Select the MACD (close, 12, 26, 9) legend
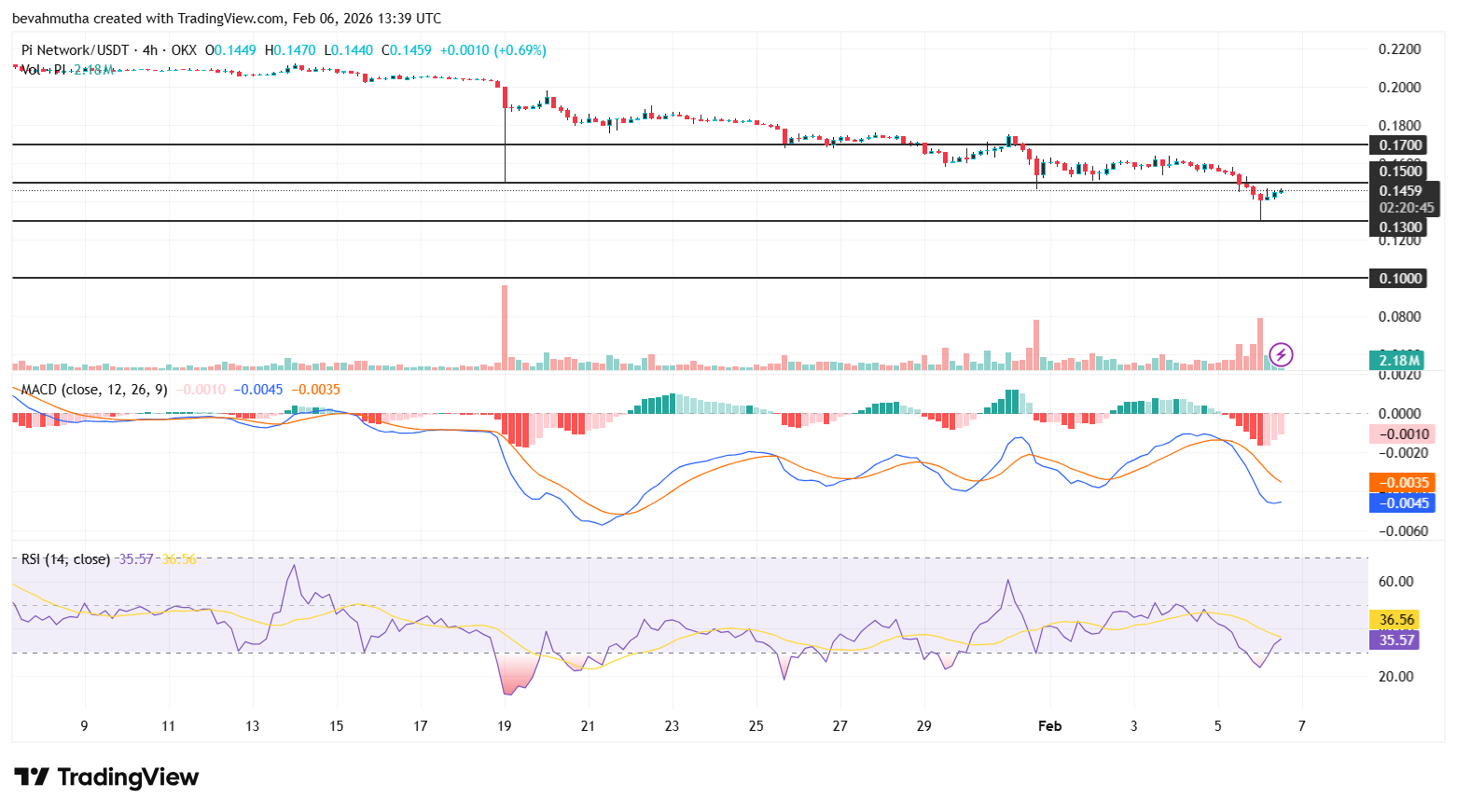The image size is (1457, 812). 93,390
